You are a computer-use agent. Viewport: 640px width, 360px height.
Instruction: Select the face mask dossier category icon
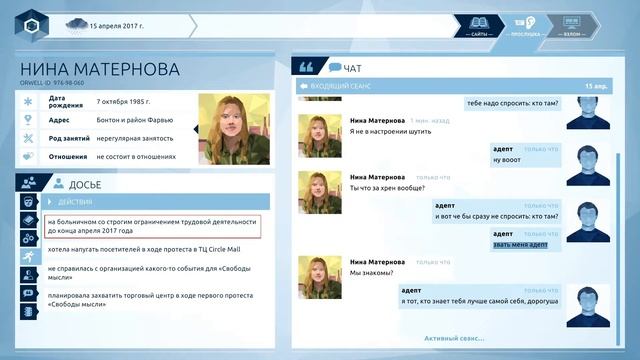tap(28, 202)
